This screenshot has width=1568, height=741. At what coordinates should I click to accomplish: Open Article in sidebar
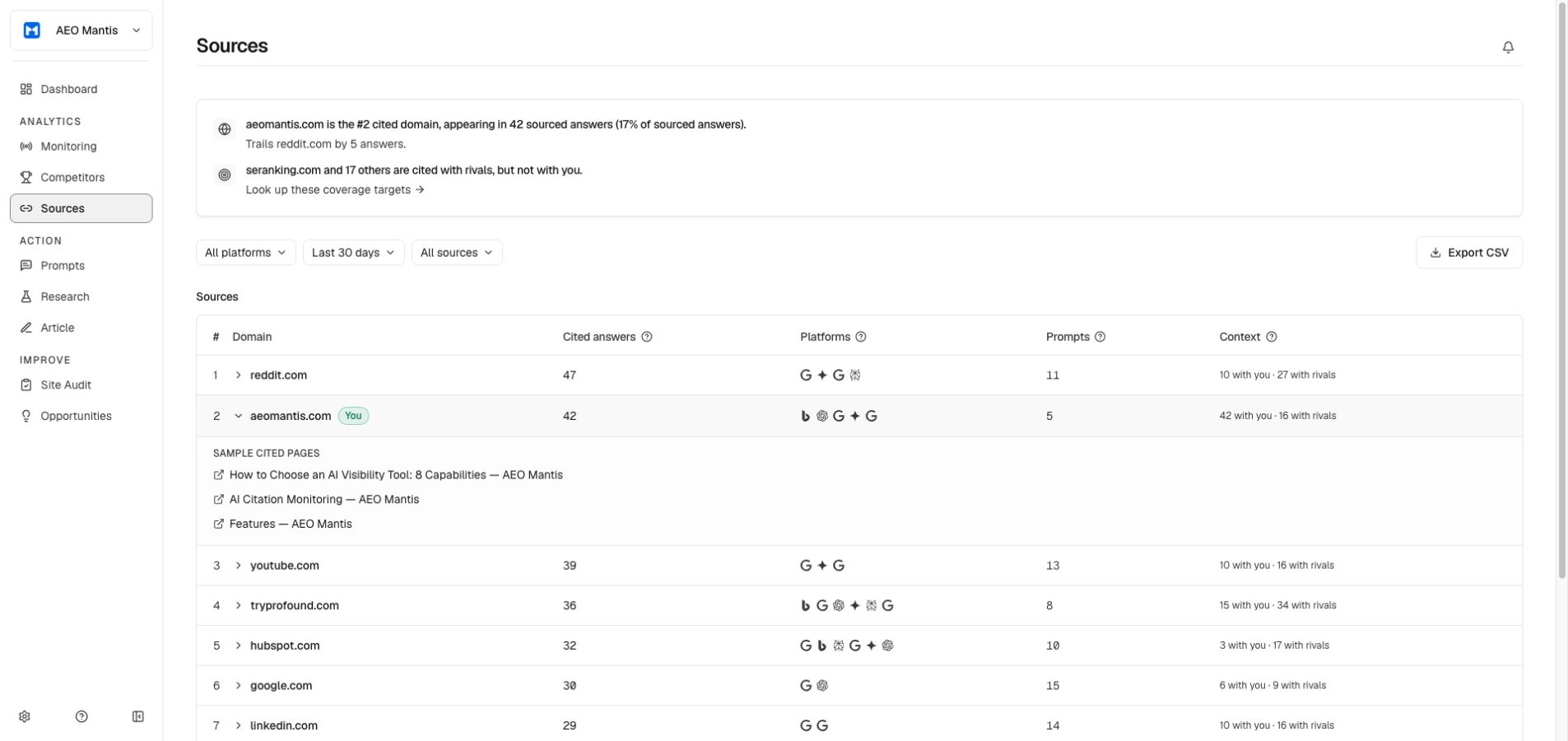[x=81, y=328]
